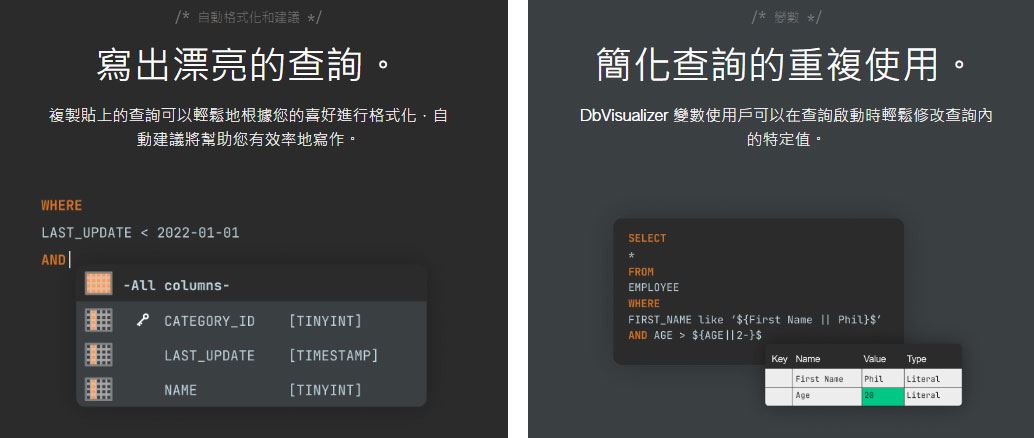Viewport: 1034px width, 438px height.
Task: Place cursor after the AND keyword in editor
Action: (68, 260)
